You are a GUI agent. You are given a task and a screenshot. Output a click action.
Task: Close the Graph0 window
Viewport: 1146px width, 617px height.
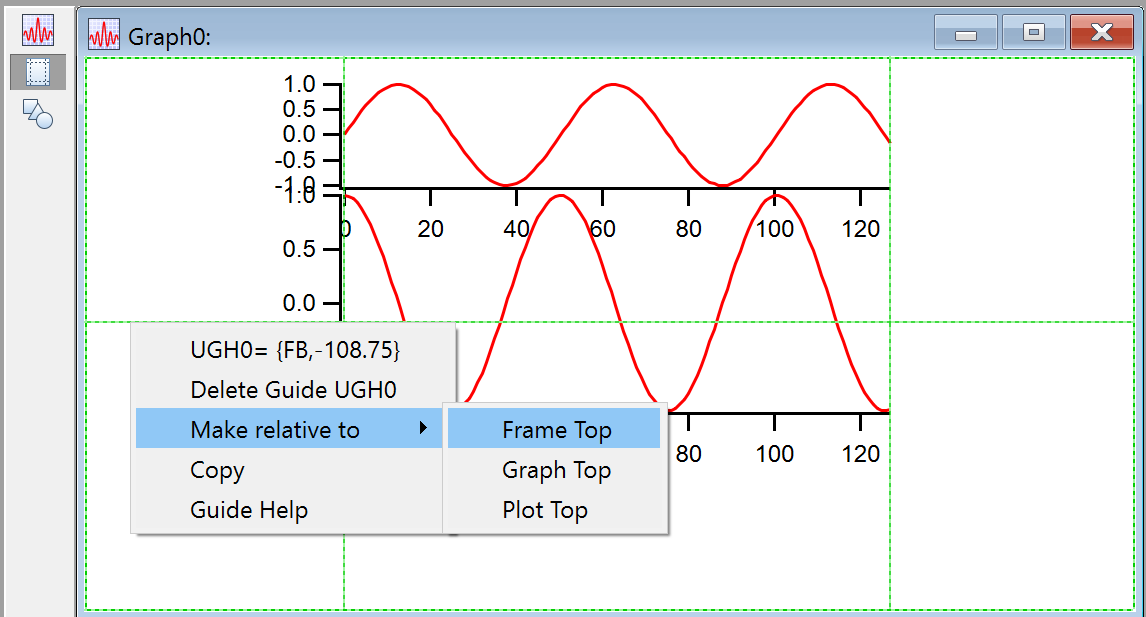[1101, 33]
